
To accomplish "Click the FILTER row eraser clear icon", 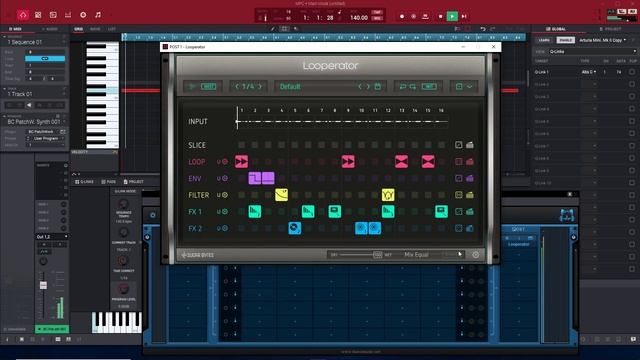I will pyautogui.click(x=470, y=195).
